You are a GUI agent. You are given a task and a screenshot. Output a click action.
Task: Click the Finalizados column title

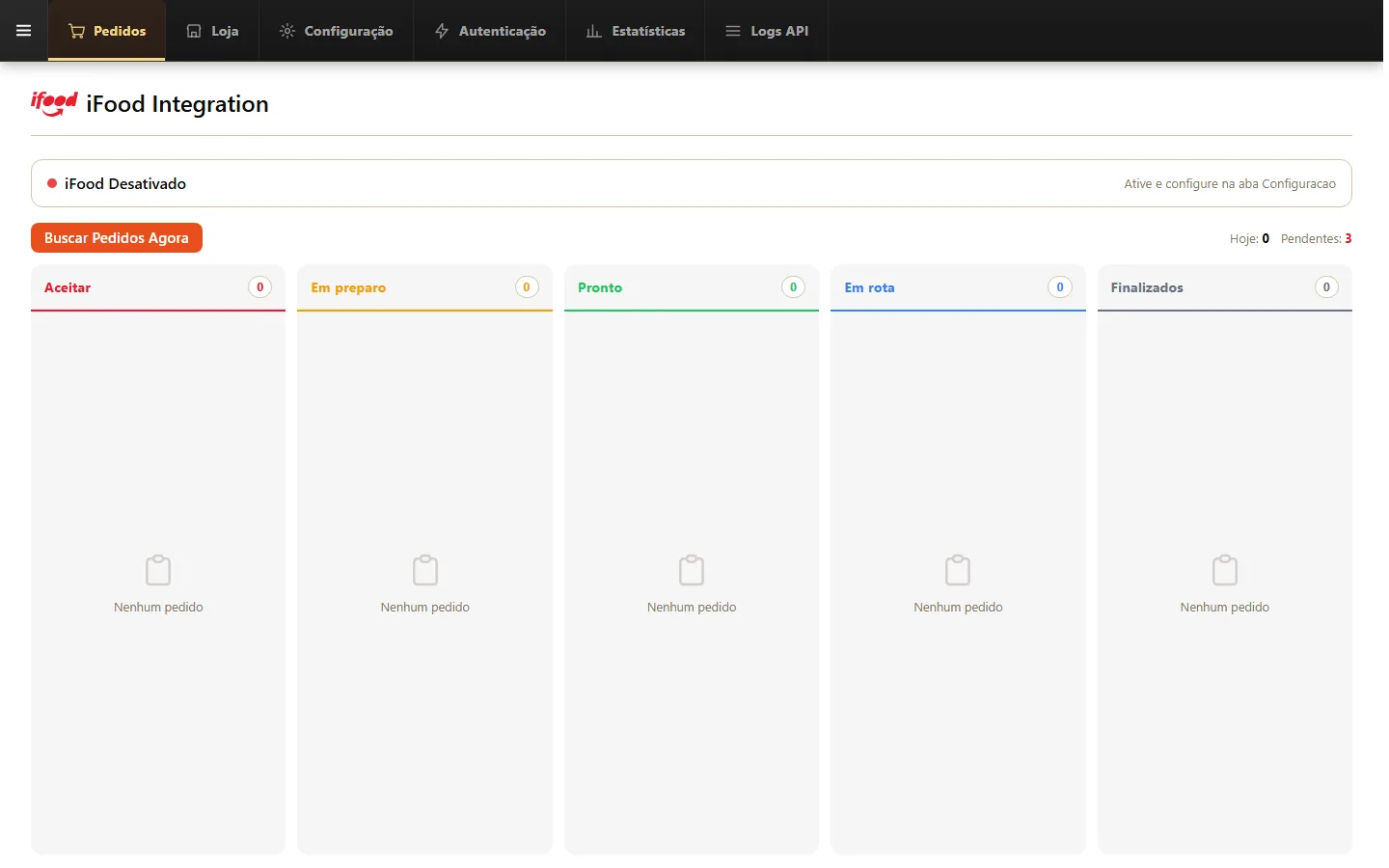point(1147,287)
